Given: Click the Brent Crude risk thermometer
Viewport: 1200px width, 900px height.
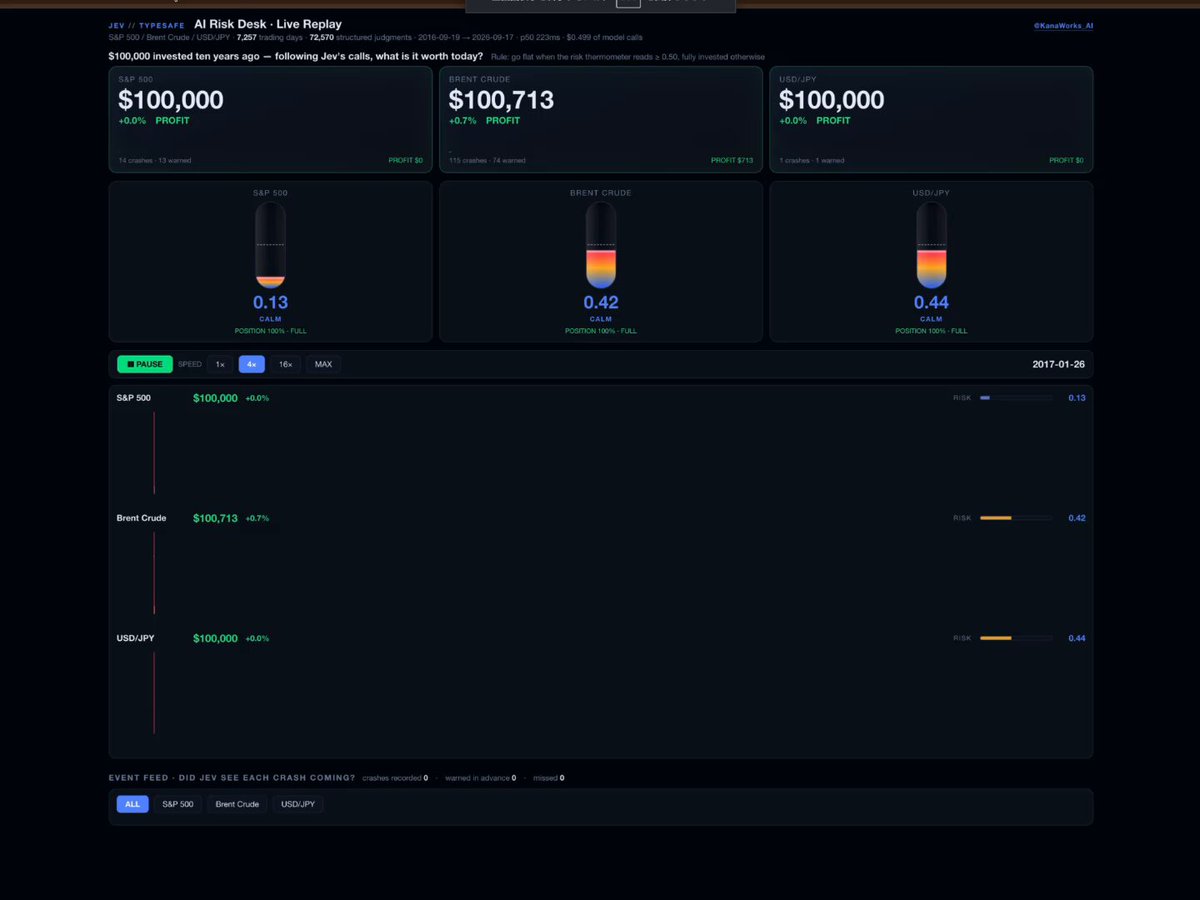Looking at the screenshot, I should click(x=600, y=246).
